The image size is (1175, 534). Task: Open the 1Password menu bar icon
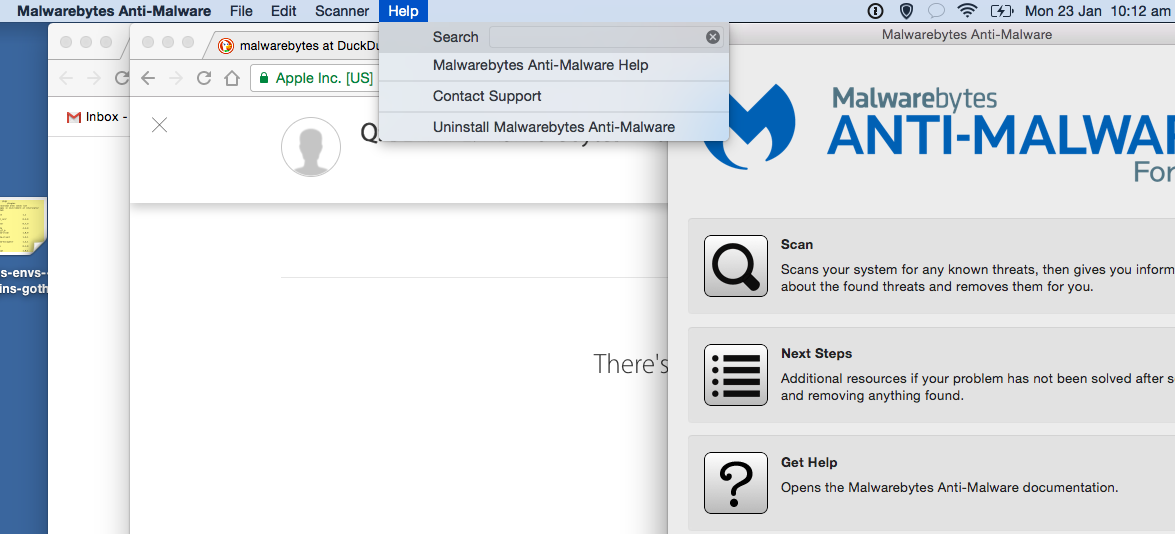(x=875, y=11)
